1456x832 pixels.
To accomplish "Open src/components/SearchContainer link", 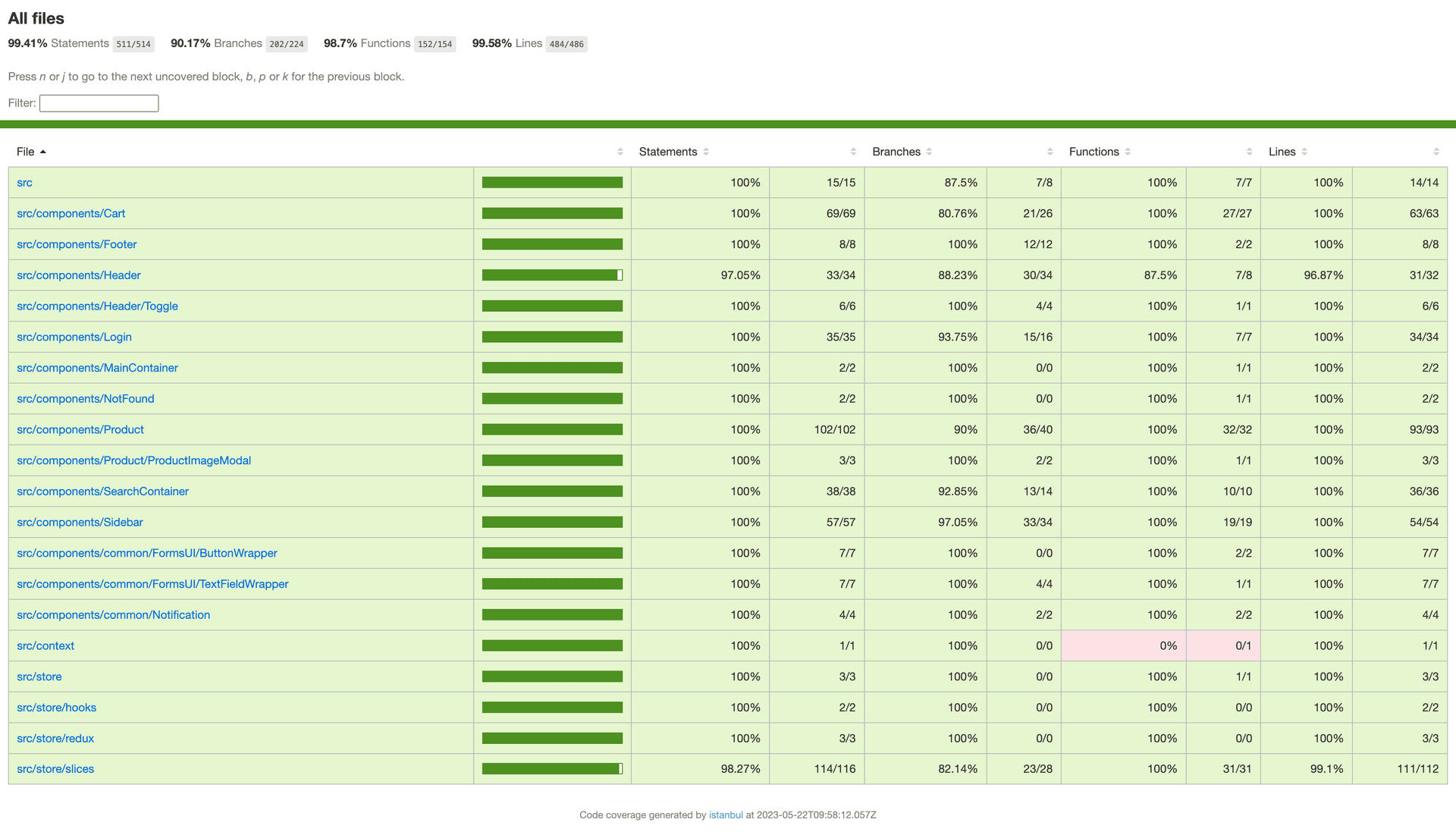I will 102,491.
